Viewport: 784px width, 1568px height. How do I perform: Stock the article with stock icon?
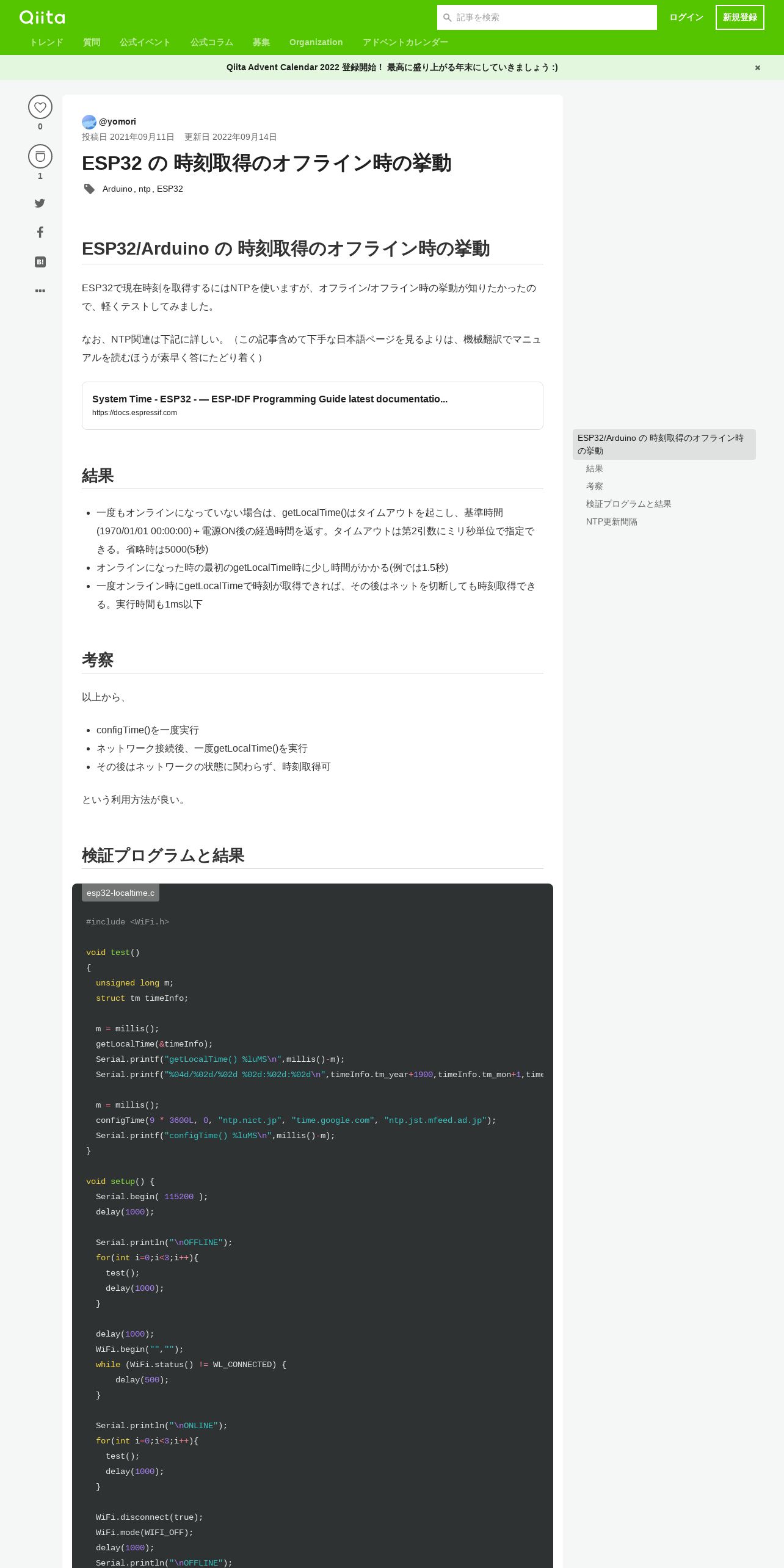tap(40, 156)
